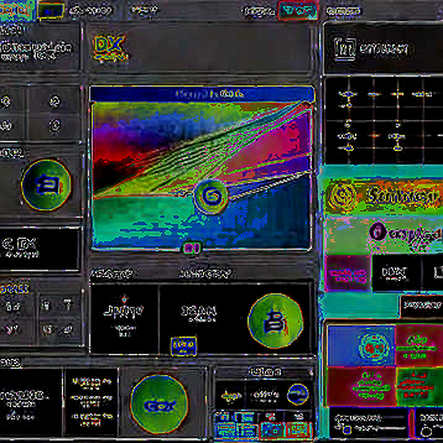Click the magenta-labelled purple button on the right

(348, 274)
